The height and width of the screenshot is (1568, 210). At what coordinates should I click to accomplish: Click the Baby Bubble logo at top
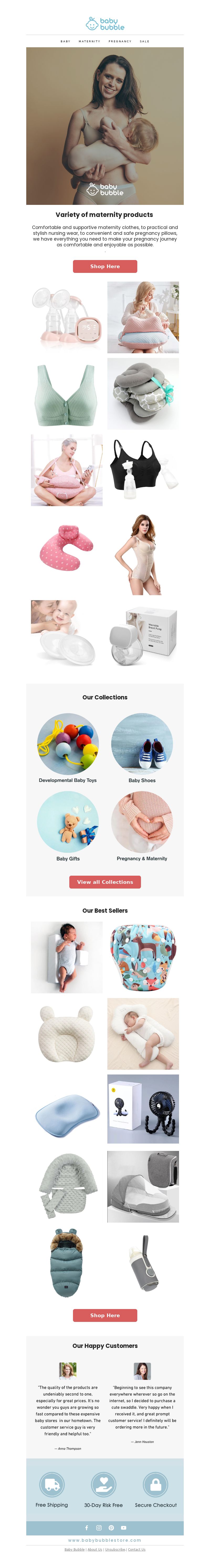(x=105, y=24)
